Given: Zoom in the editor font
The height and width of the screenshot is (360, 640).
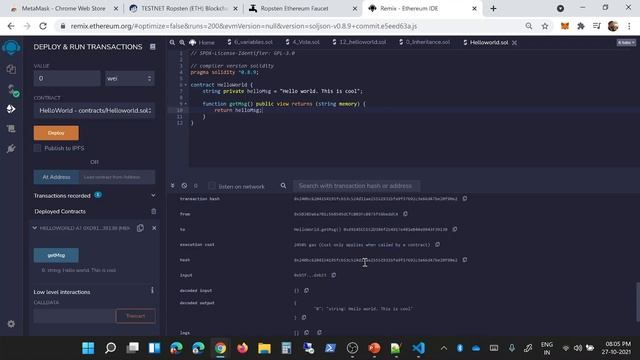Looking at the screenshot, I should 182,42.
